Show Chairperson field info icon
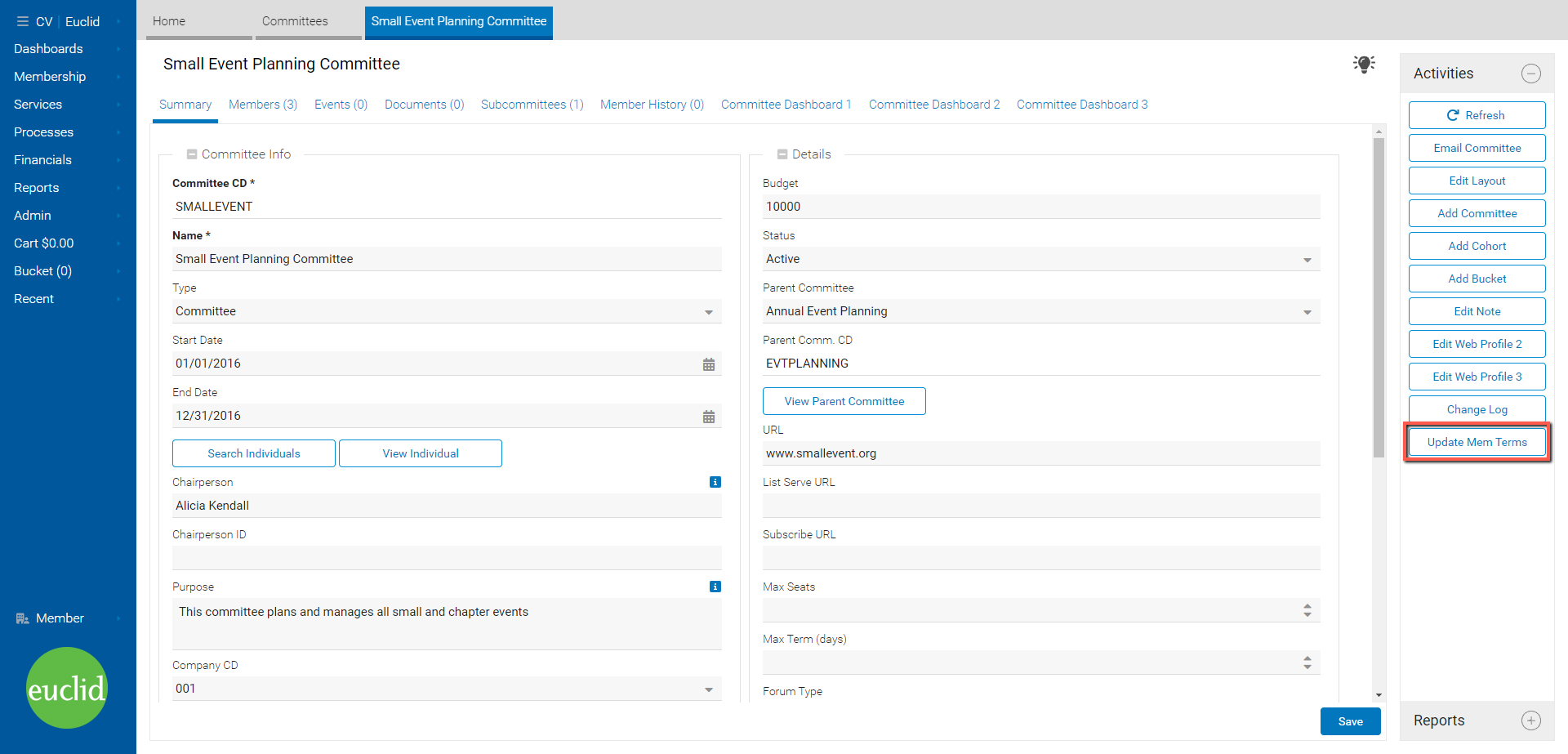The width and height of the screenshot is (1568, 754). [715, 482]
